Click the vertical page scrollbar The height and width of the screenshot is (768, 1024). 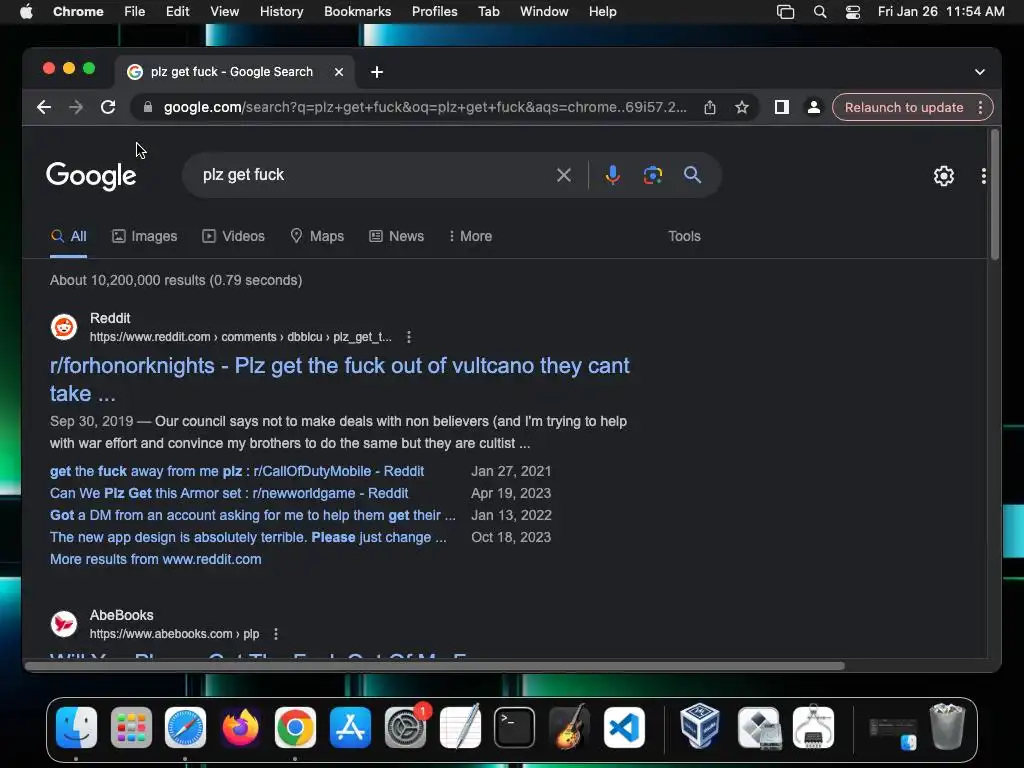coord(995,195)
